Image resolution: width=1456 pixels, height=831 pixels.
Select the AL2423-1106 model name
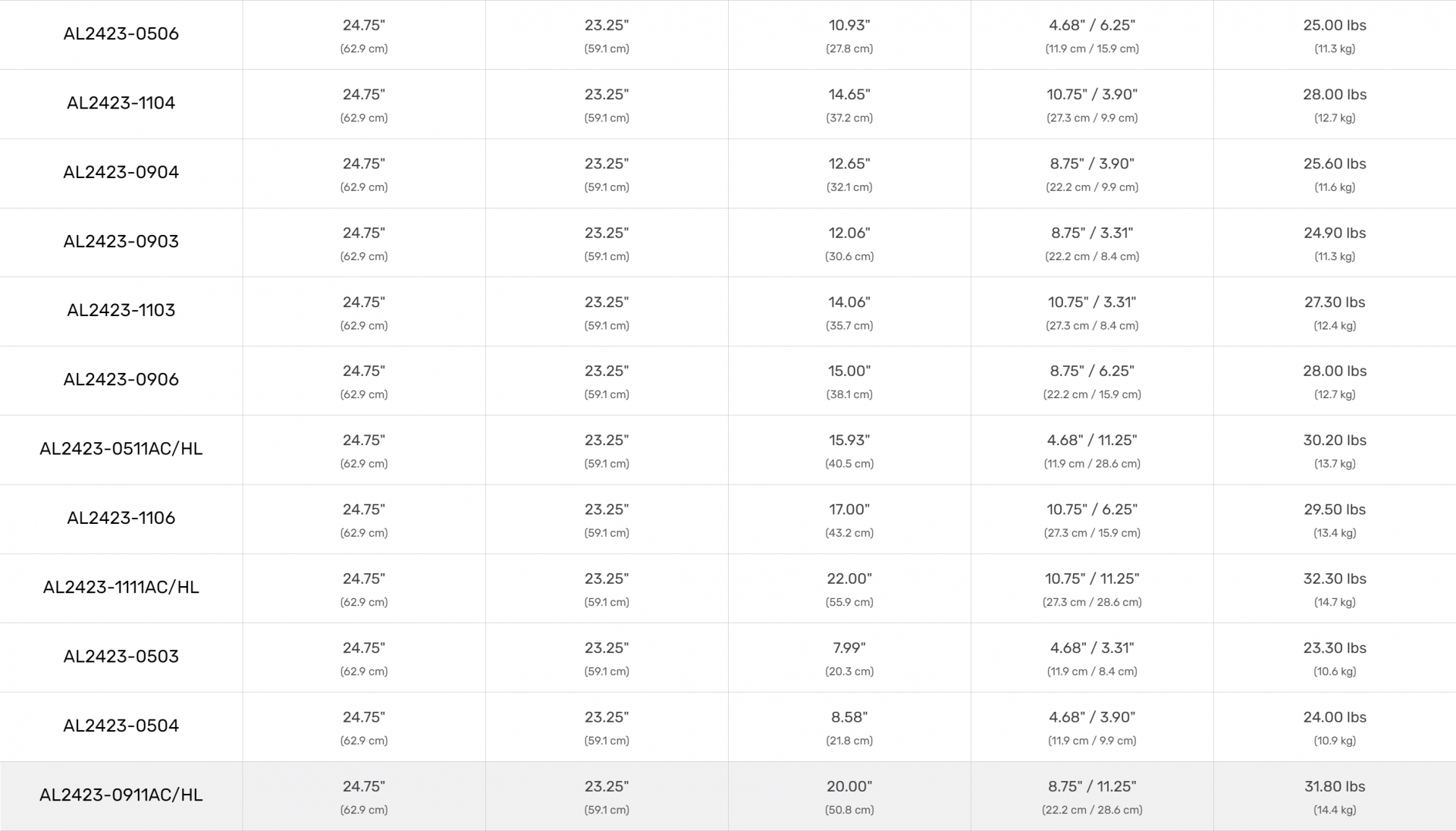point(121,518)
